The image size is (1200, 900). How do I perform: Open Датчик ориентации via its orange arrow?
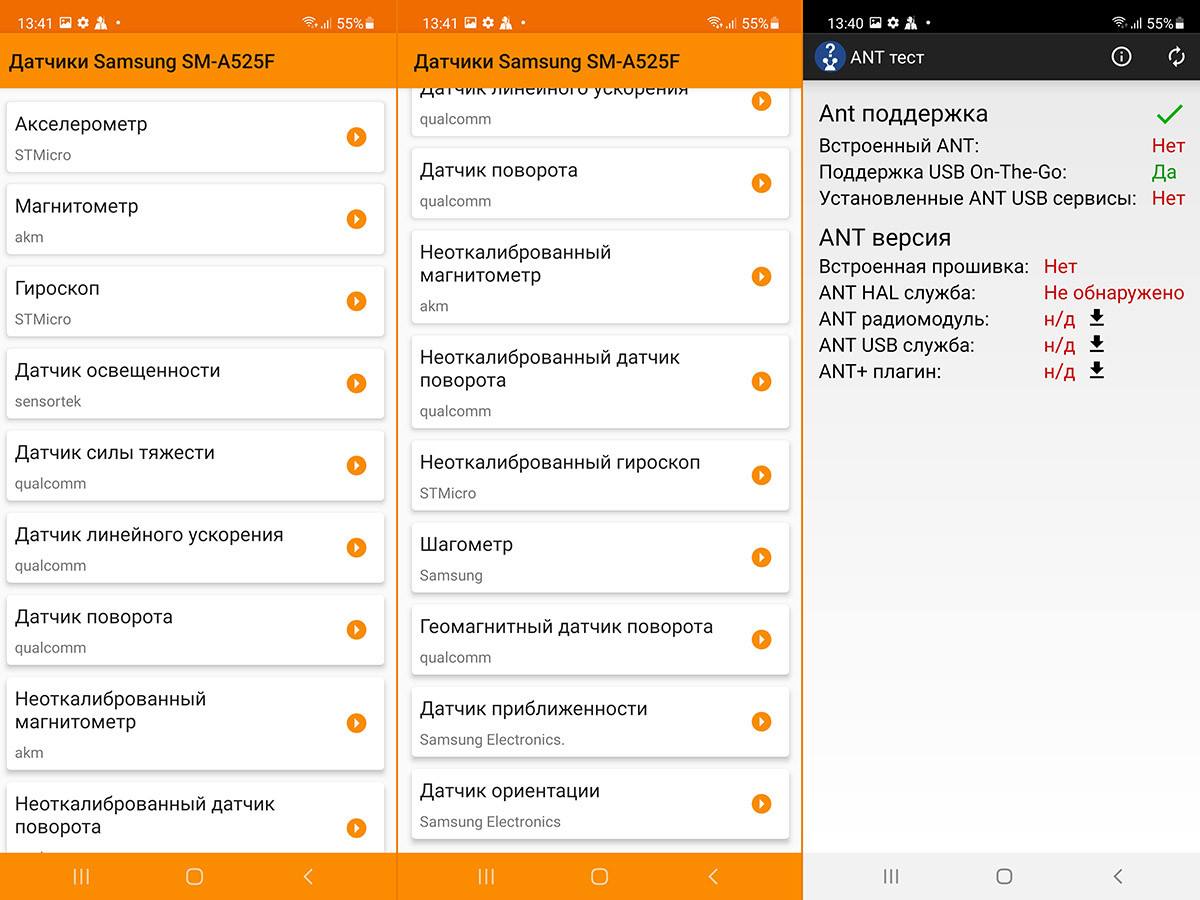(x=761, y=804)
